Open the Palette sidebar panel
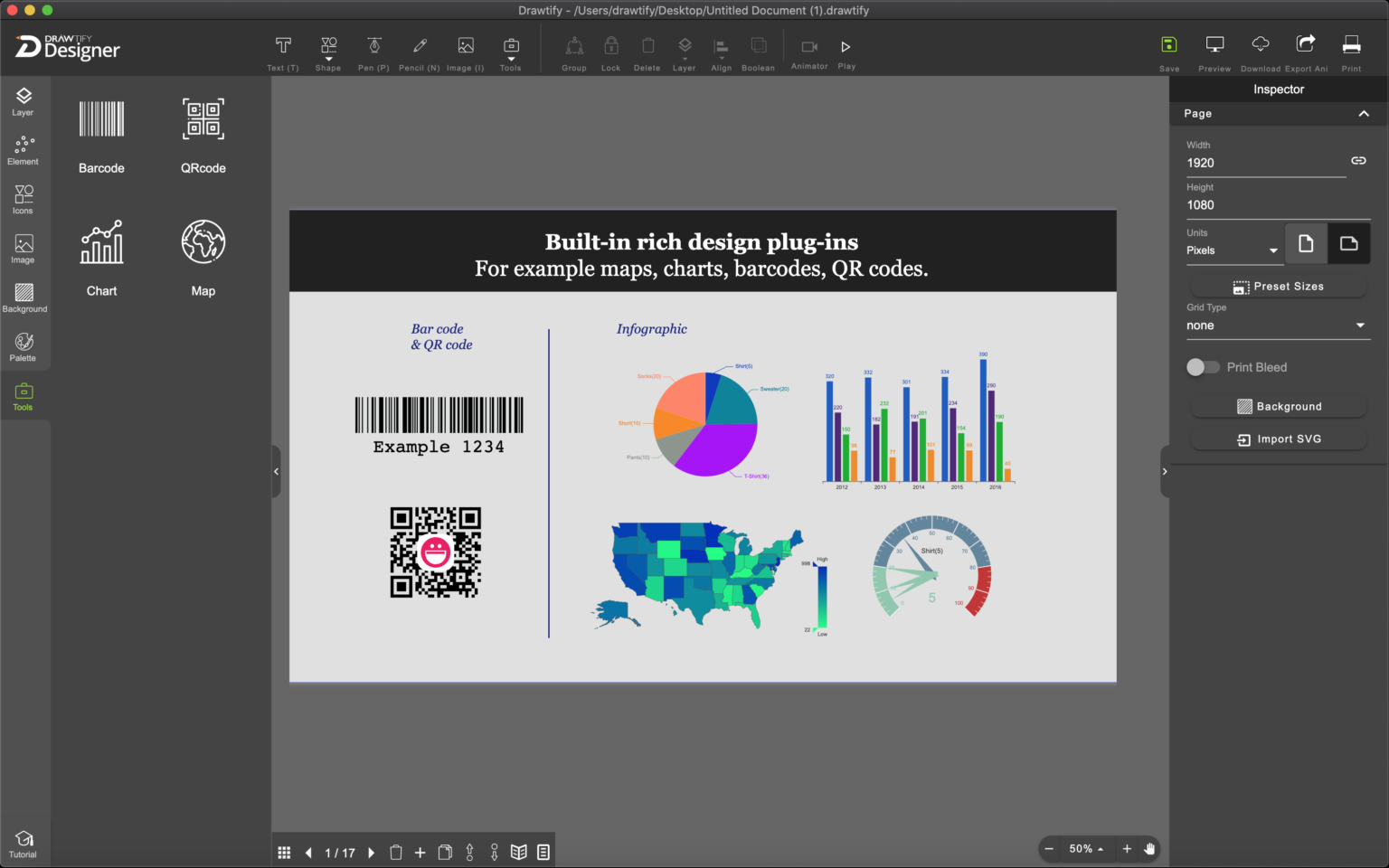Image resolution: width=1389 pixels, height=868 pixels. click(23, 346)
